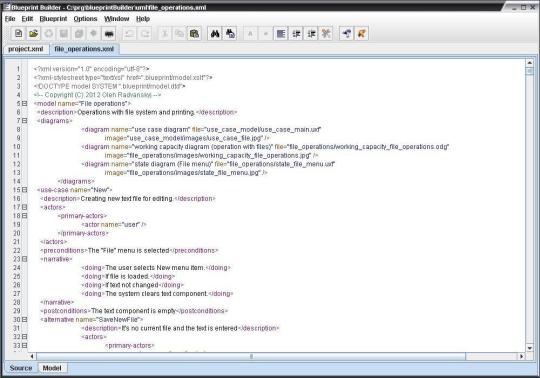This screenshot has width=540, height=378.
Task: Click 'The user selects New menu item' line
Action: 156,267
